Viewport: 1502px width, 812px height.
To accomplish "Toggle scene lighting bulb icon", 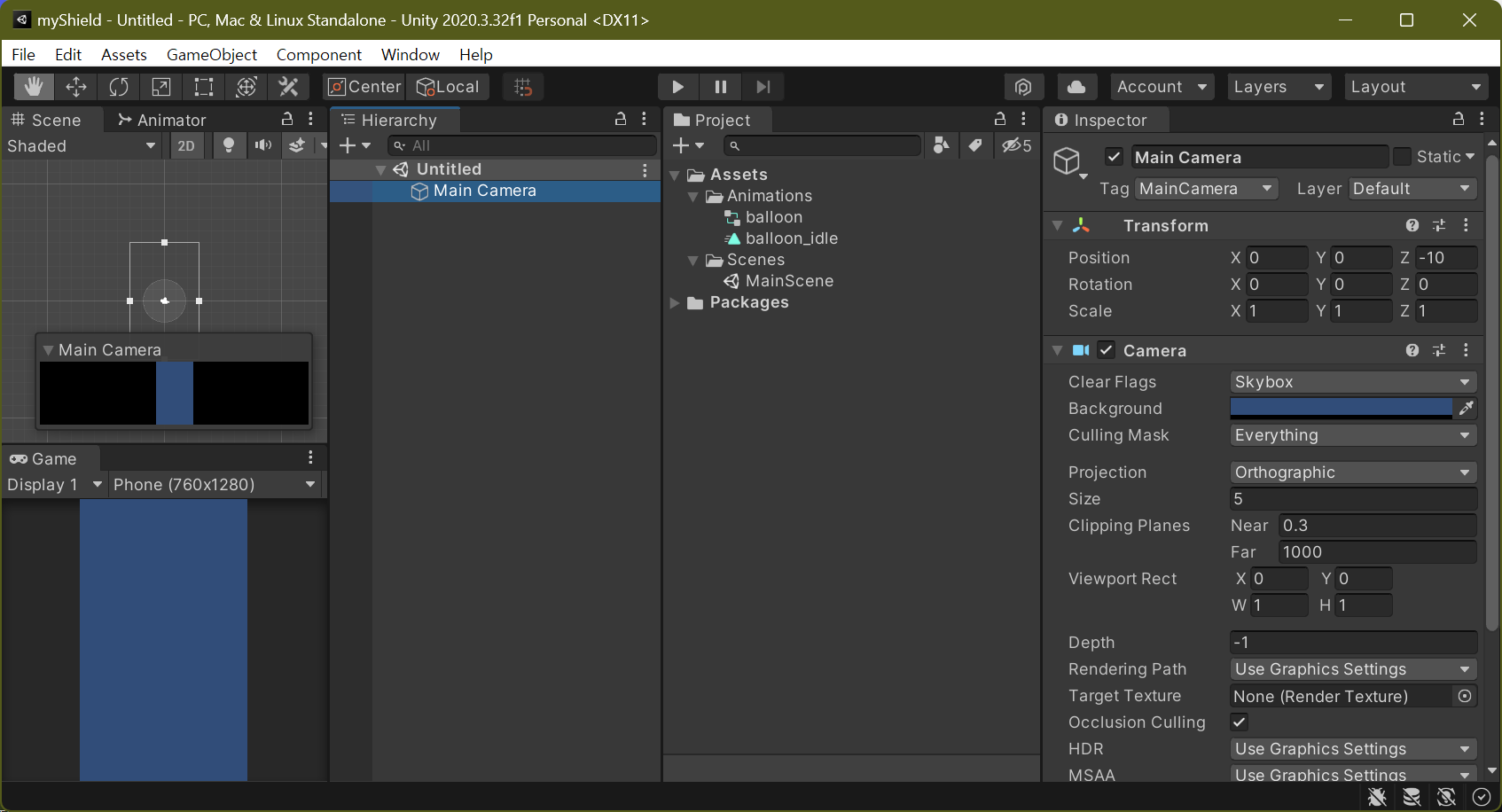I will point(229,145).
